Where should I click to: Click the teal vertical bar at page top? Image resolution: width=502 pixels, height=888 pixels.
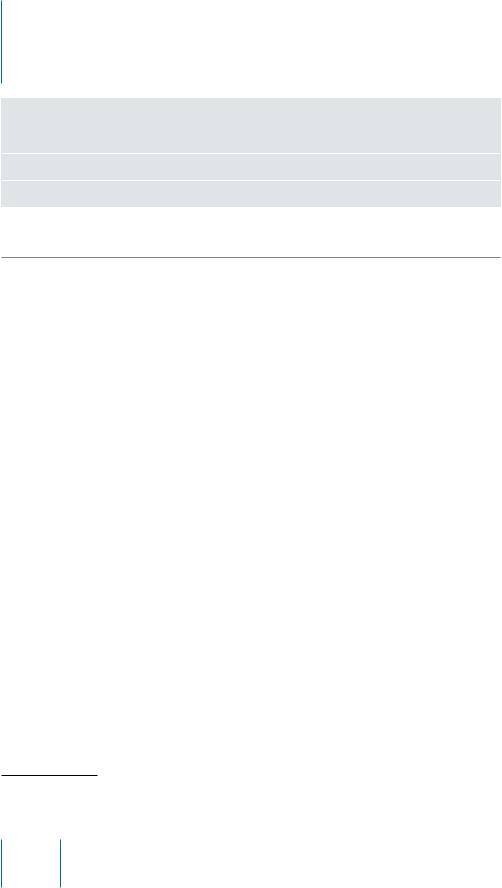pyautogui.click(x=2, y=41)
